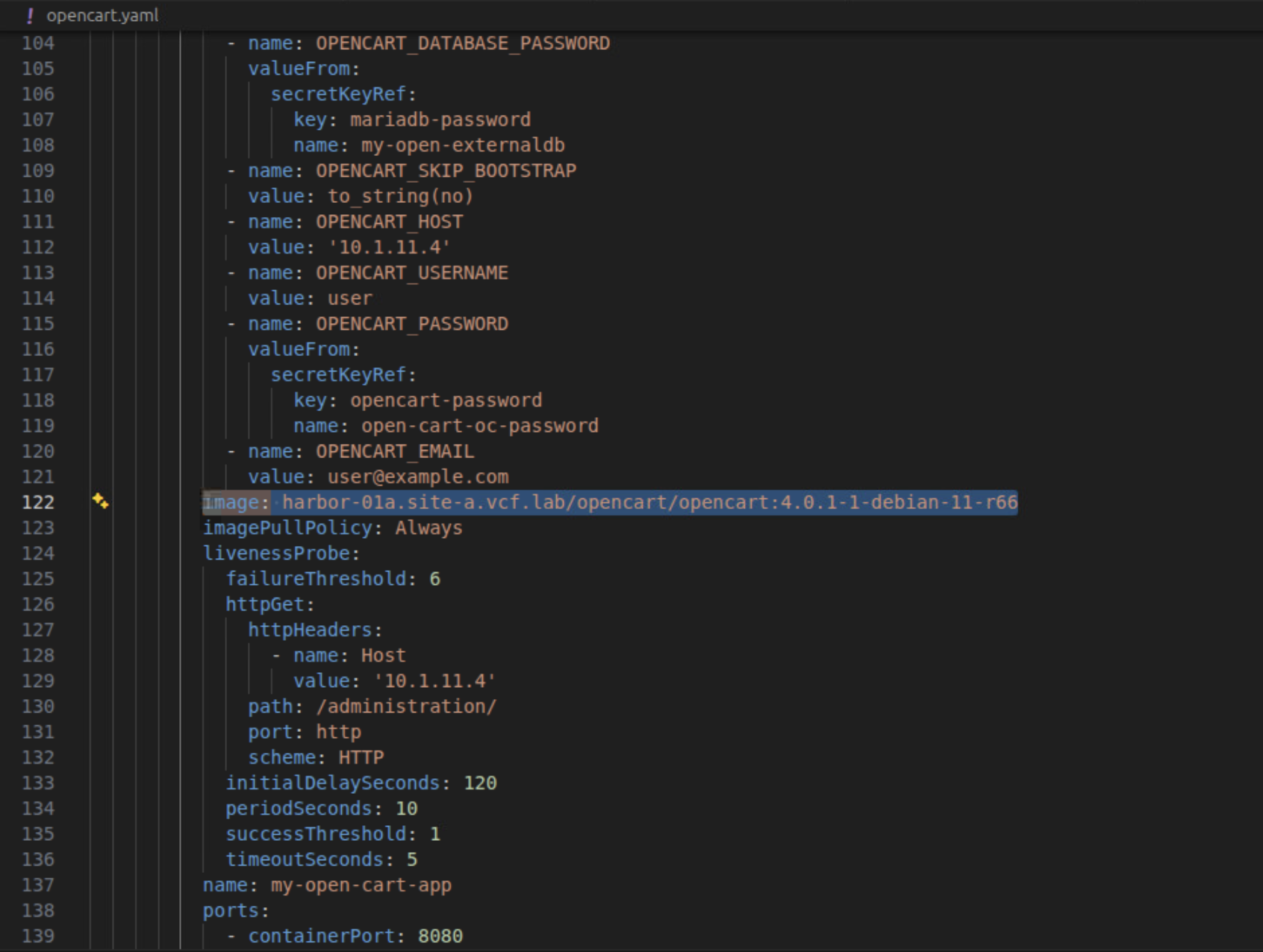Click valueFrom key on line 105

click(299, 69)
